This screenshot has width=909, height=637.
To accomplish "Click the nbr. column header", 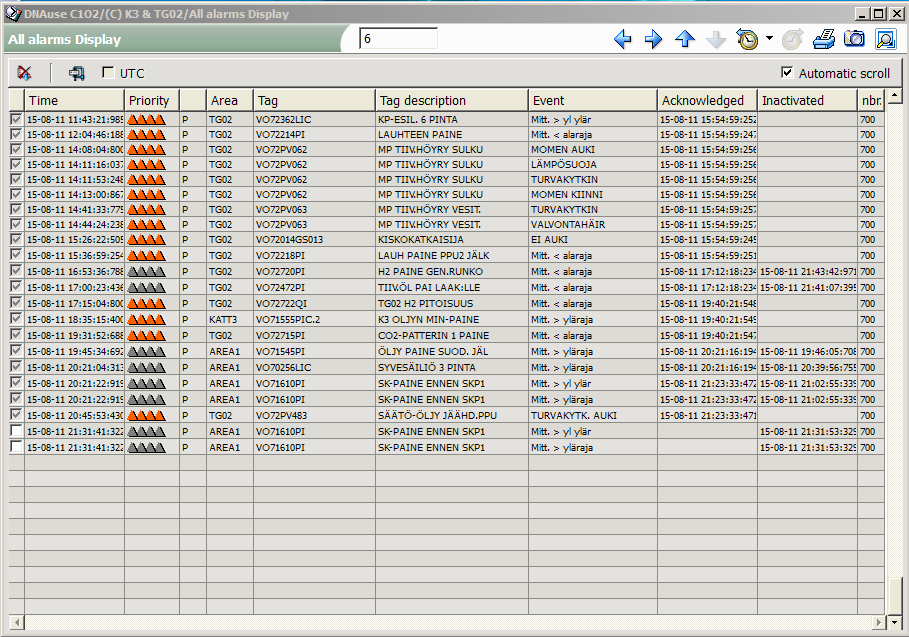I will click(871, 100).
